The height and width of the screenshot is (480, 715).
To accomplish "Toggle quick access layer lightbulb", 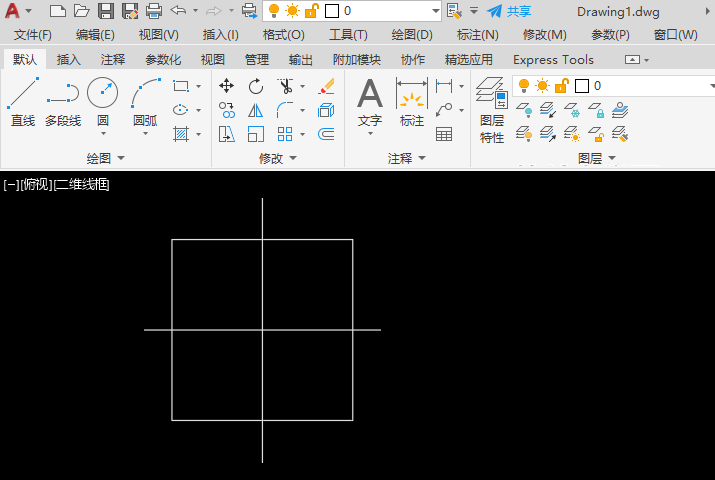I will tap(274, 11).
